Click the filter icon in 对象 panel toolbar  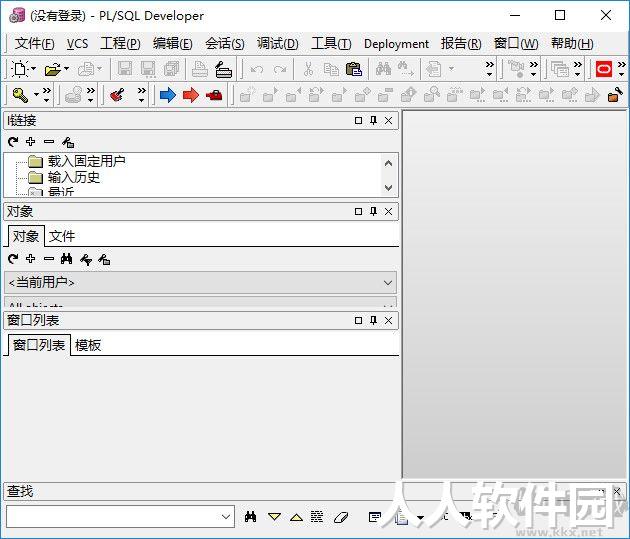[x=86, y=259]
